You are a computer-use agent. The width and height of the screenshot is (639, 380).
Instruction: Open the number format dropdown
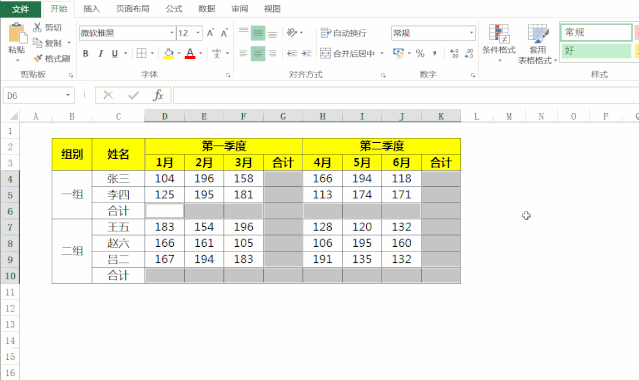471,33
